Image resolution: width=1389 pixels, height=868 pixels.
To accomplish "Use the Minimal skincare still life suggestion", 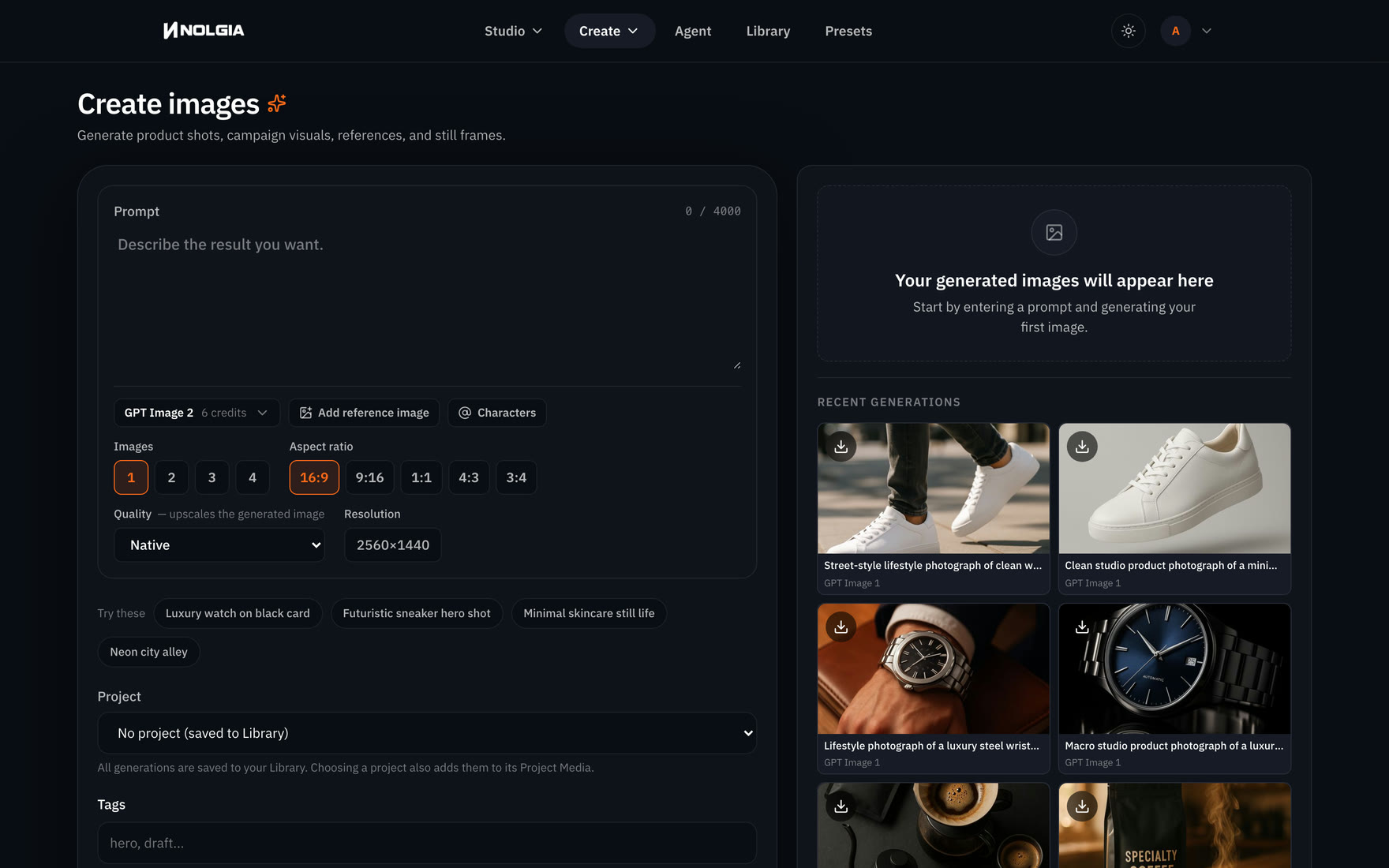I will pyautogui.click(x=589, y=613).
